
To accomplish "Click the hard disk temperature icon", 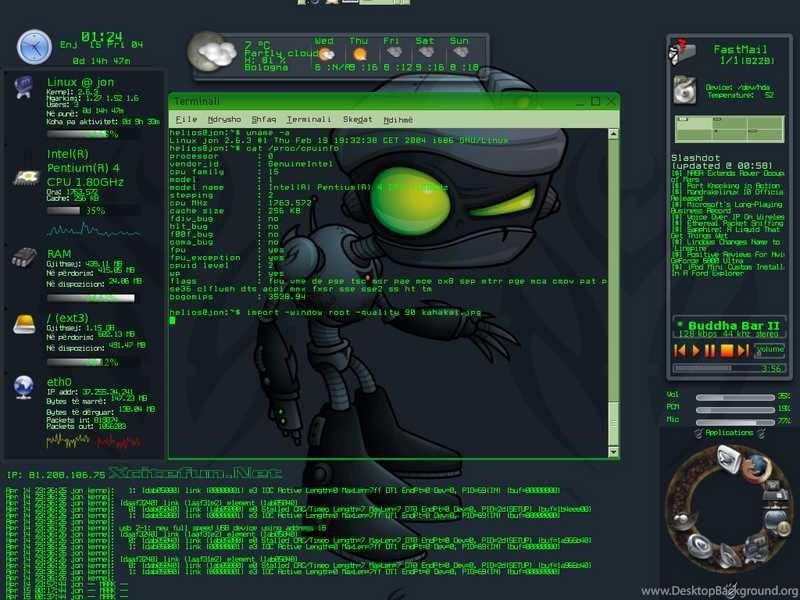I will click(x=684, y=90).
